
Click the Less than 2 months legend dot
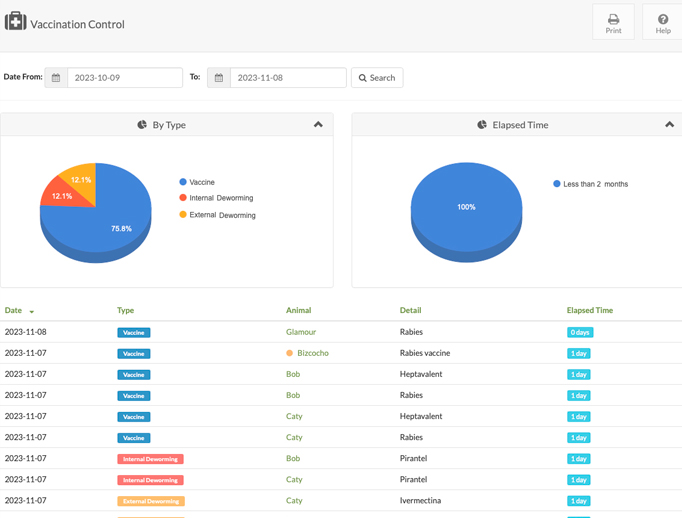(x=557, y=184)
